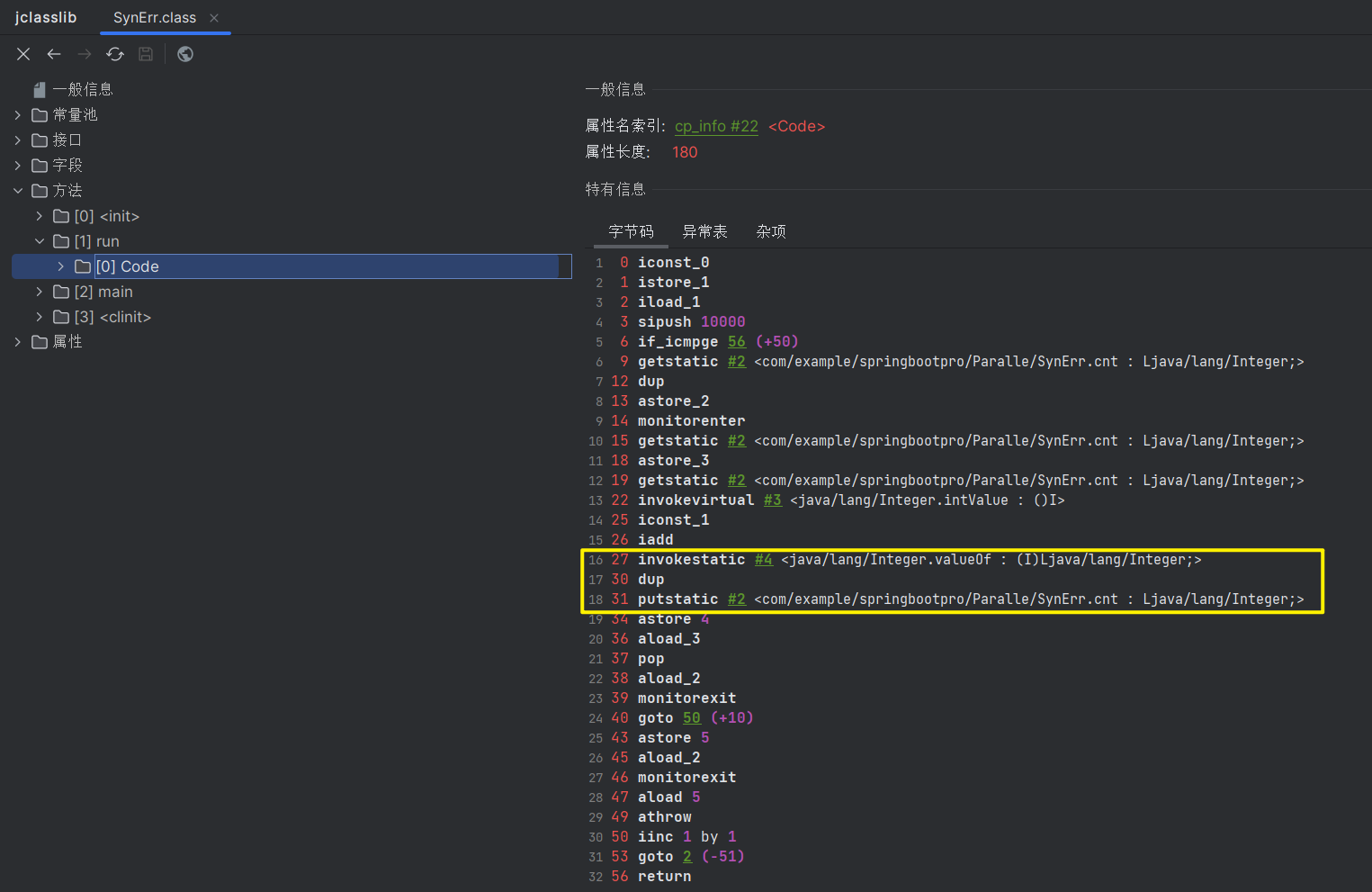
Task: Click the return instruction at offset 56
Action: coord(664,876)
